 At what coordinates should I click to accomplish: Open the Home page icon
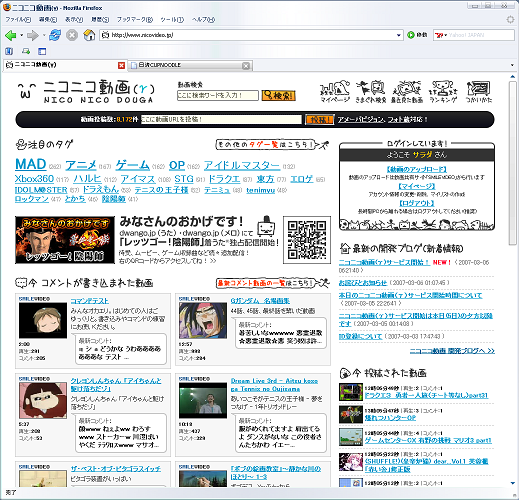coord(89,35)
